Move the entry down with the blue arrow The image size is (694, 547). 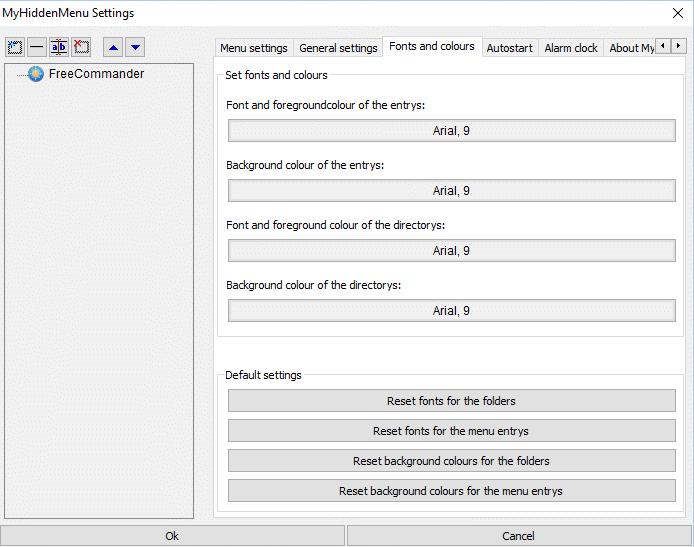135,48
